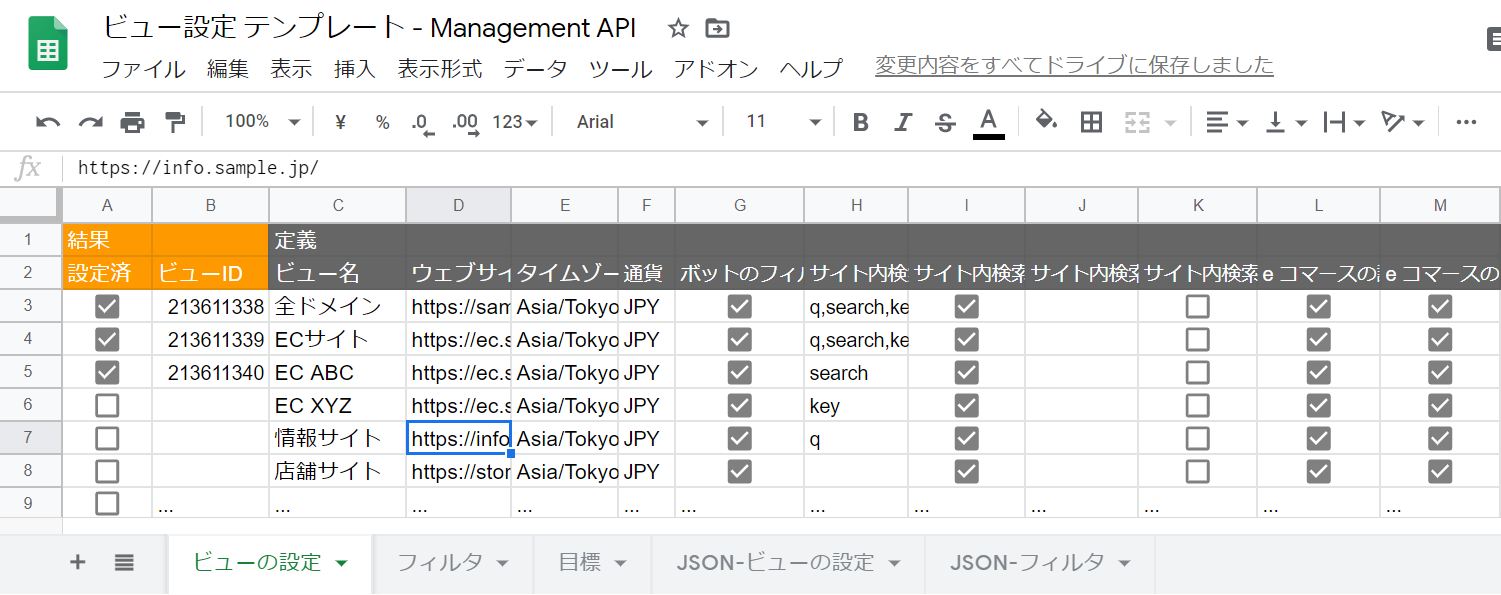This screenshot has width=1501, height=595.
Task: Increase decimal places
Action: point(465,123)
